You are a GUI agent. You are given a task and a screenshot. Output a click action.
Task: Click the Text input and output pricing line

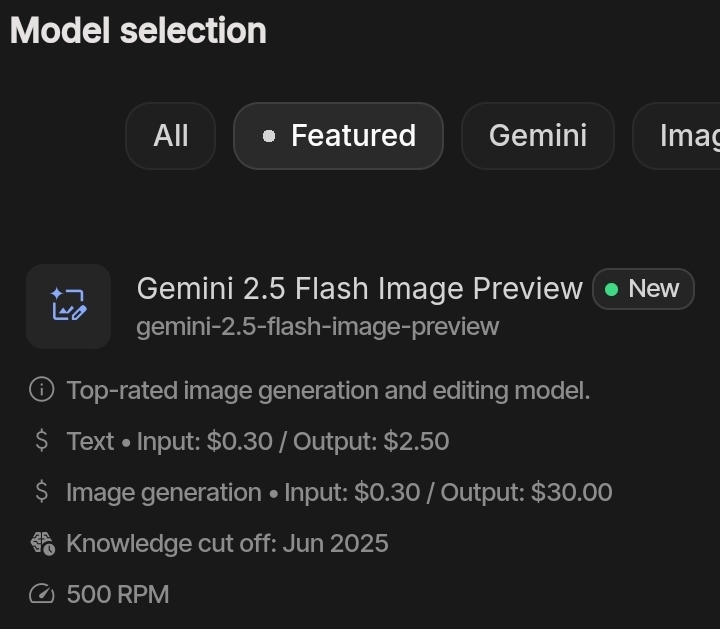coord(258,441)
